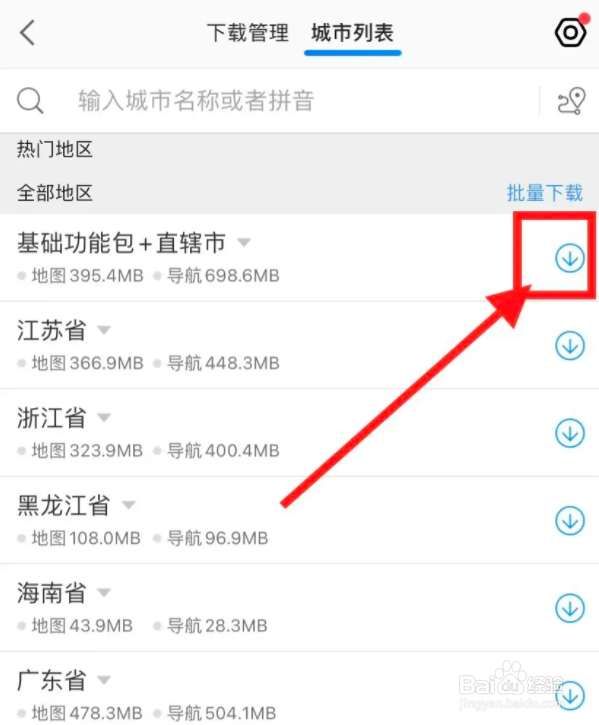The height and width of the screenshot is (725, 599).
Task: Tap the route location icon beside search
Action: coord(572,101)
